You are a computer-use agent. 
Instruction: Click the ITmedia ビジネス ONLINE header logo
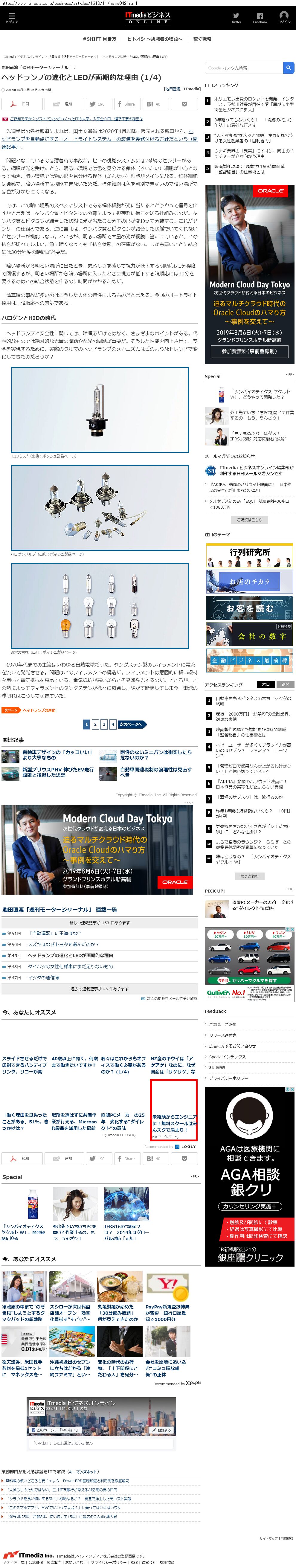click(148, 18)
